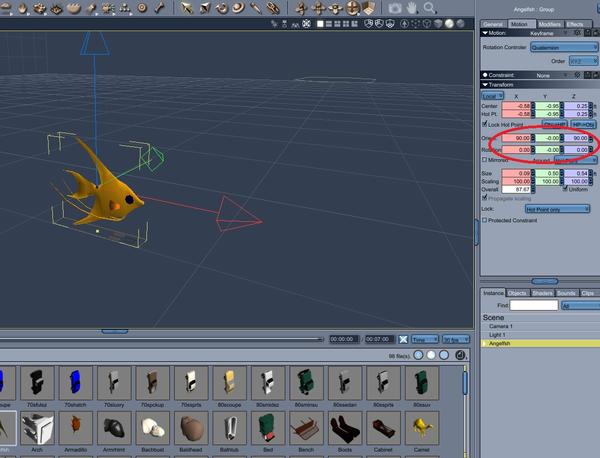This screenshot has height=458, width=600.
Task: Click the crossed-box icon beside the end time
Action: point(403,339)
